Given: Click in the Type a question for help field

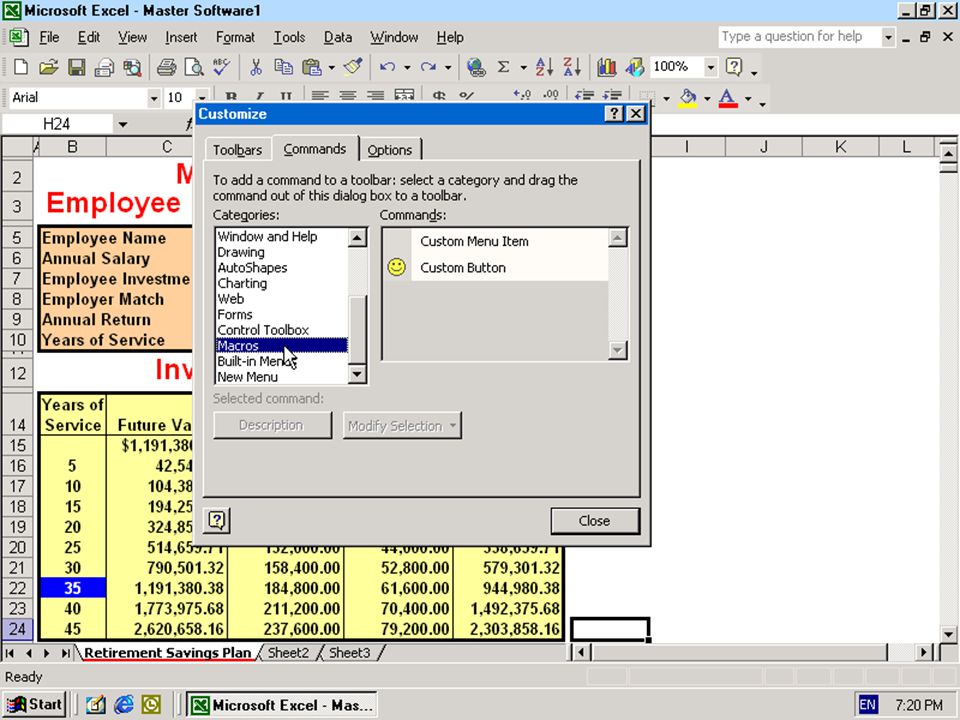Looking at the screenshot, I should [x=800, y=37].
